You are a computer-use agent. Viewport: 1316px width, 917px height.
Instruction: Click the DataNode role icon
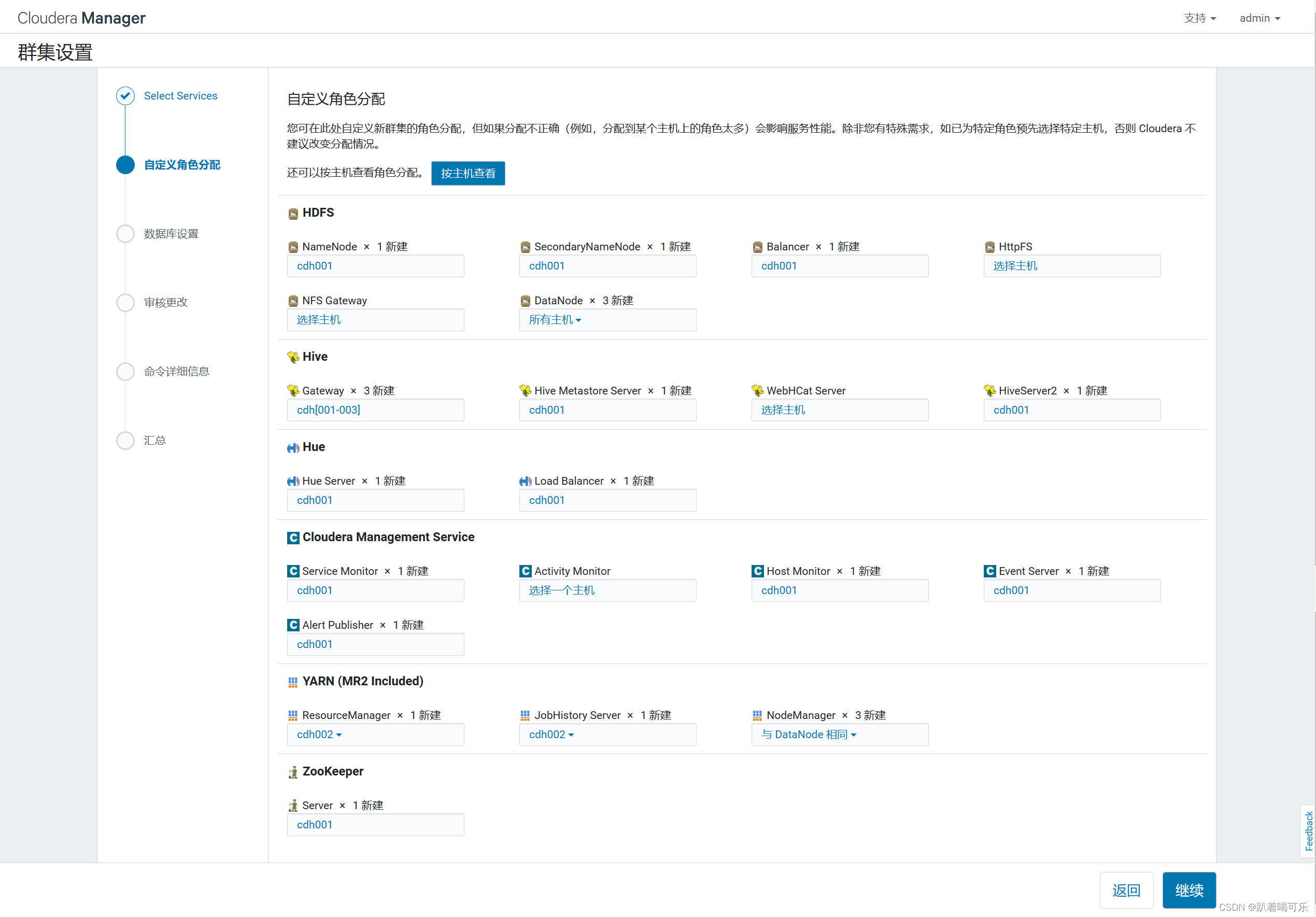pyautogui.click(x=525, y=301)
